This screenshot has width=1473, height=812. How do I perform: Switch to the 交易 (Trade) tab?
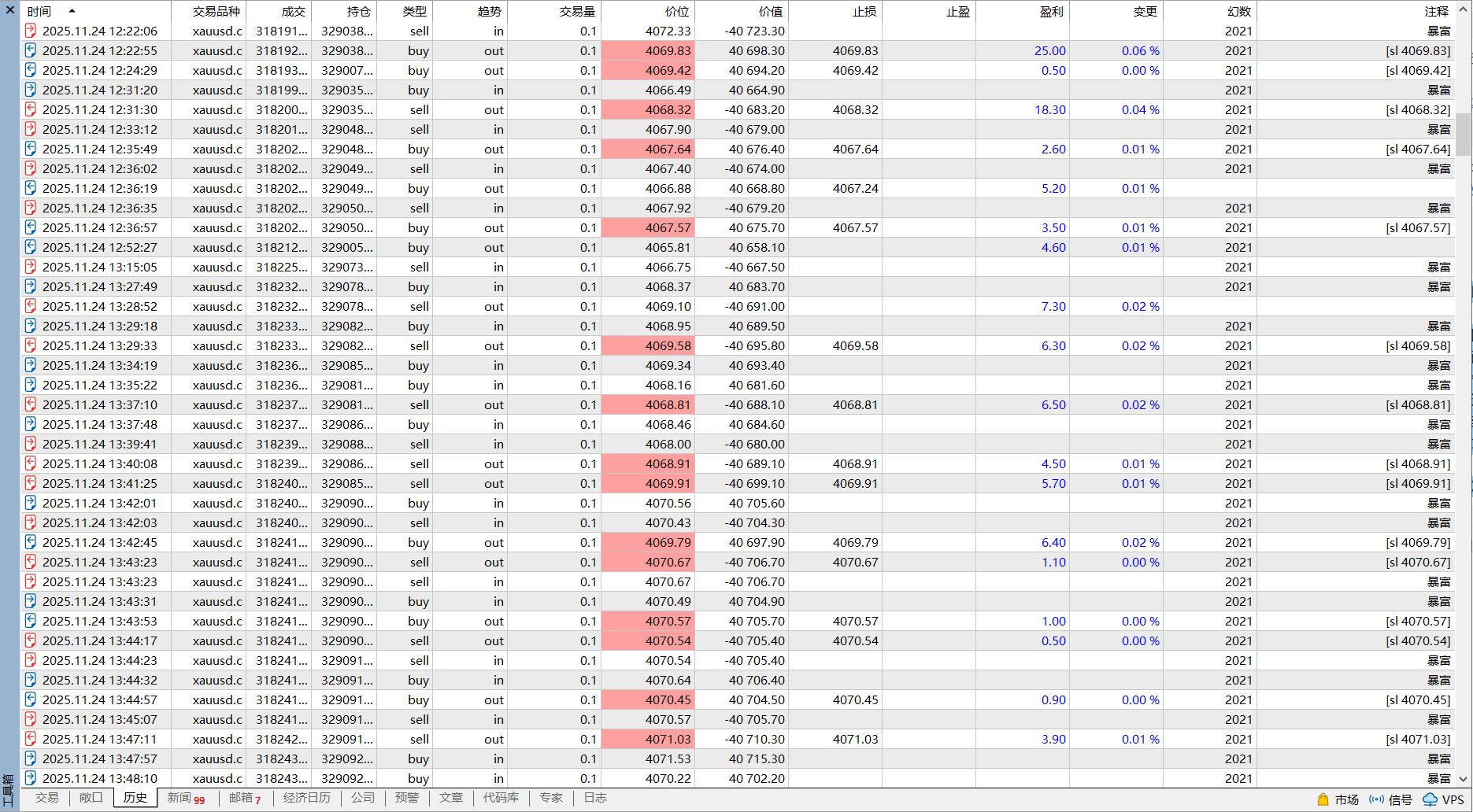[x=47, y=798]
